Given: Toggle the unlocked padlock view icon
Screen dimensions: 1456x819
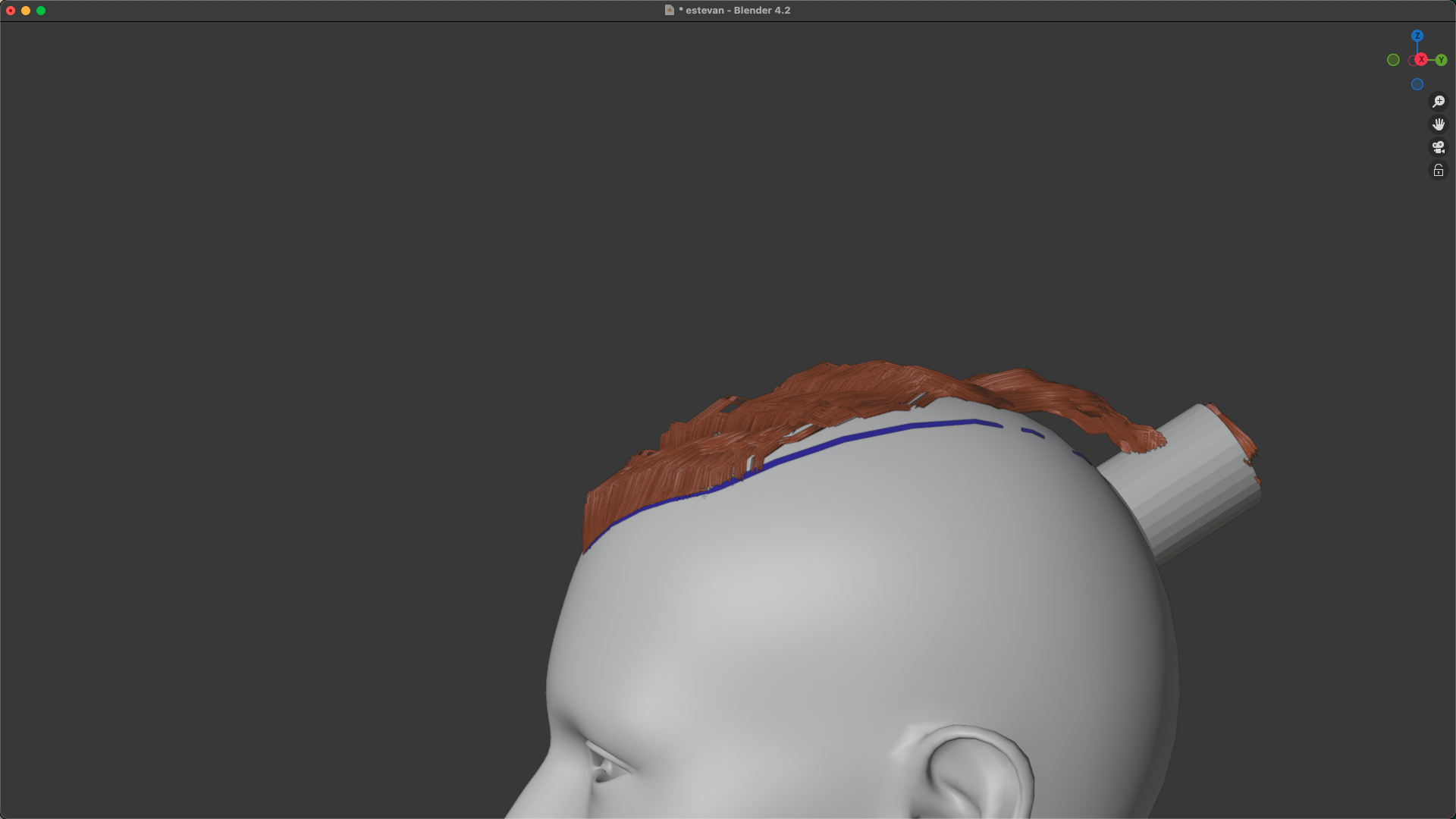Looking at the screenshot, I should point(1438,171).
